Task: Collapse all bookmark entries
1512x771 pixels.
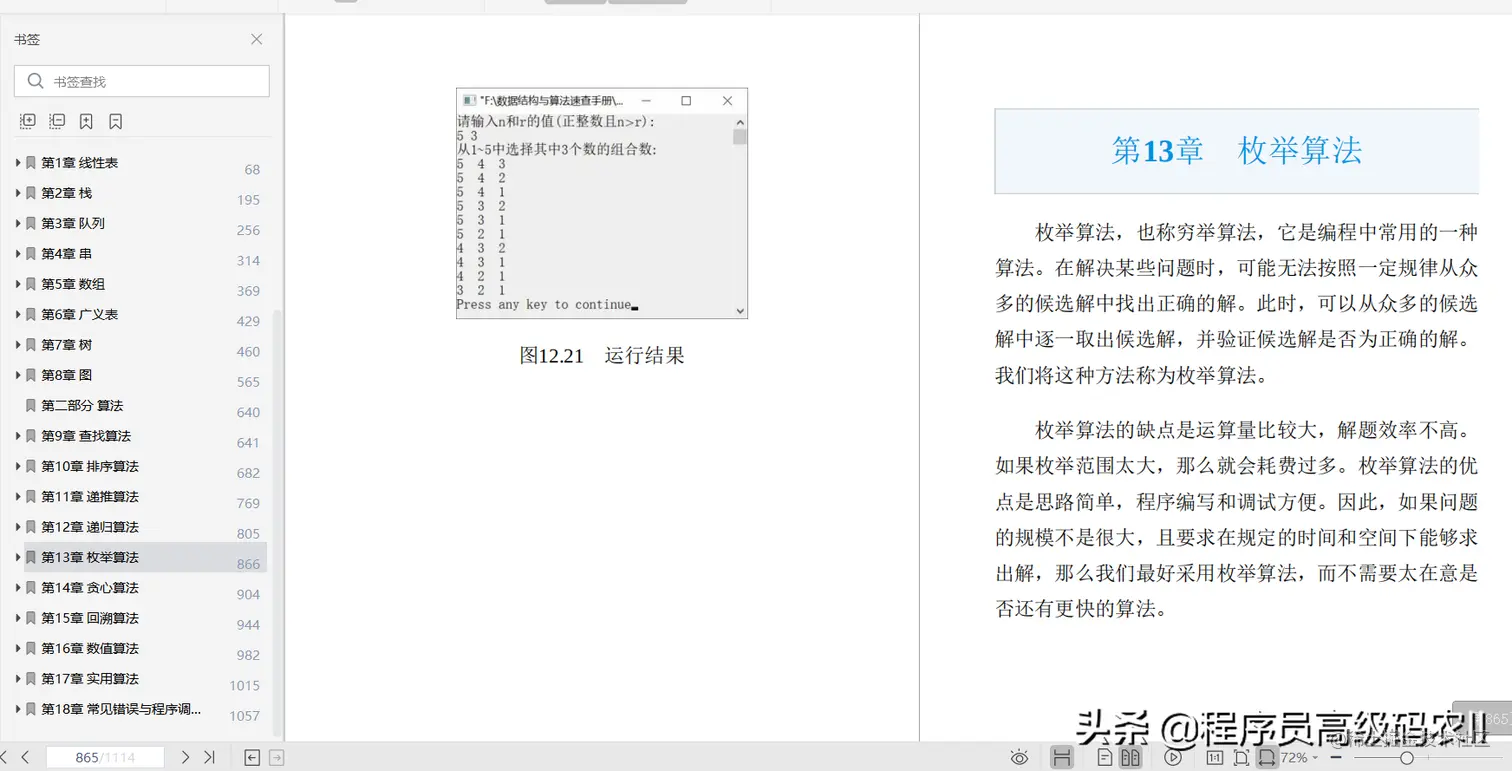Action: pyautogui.click(x=57, y=121)
